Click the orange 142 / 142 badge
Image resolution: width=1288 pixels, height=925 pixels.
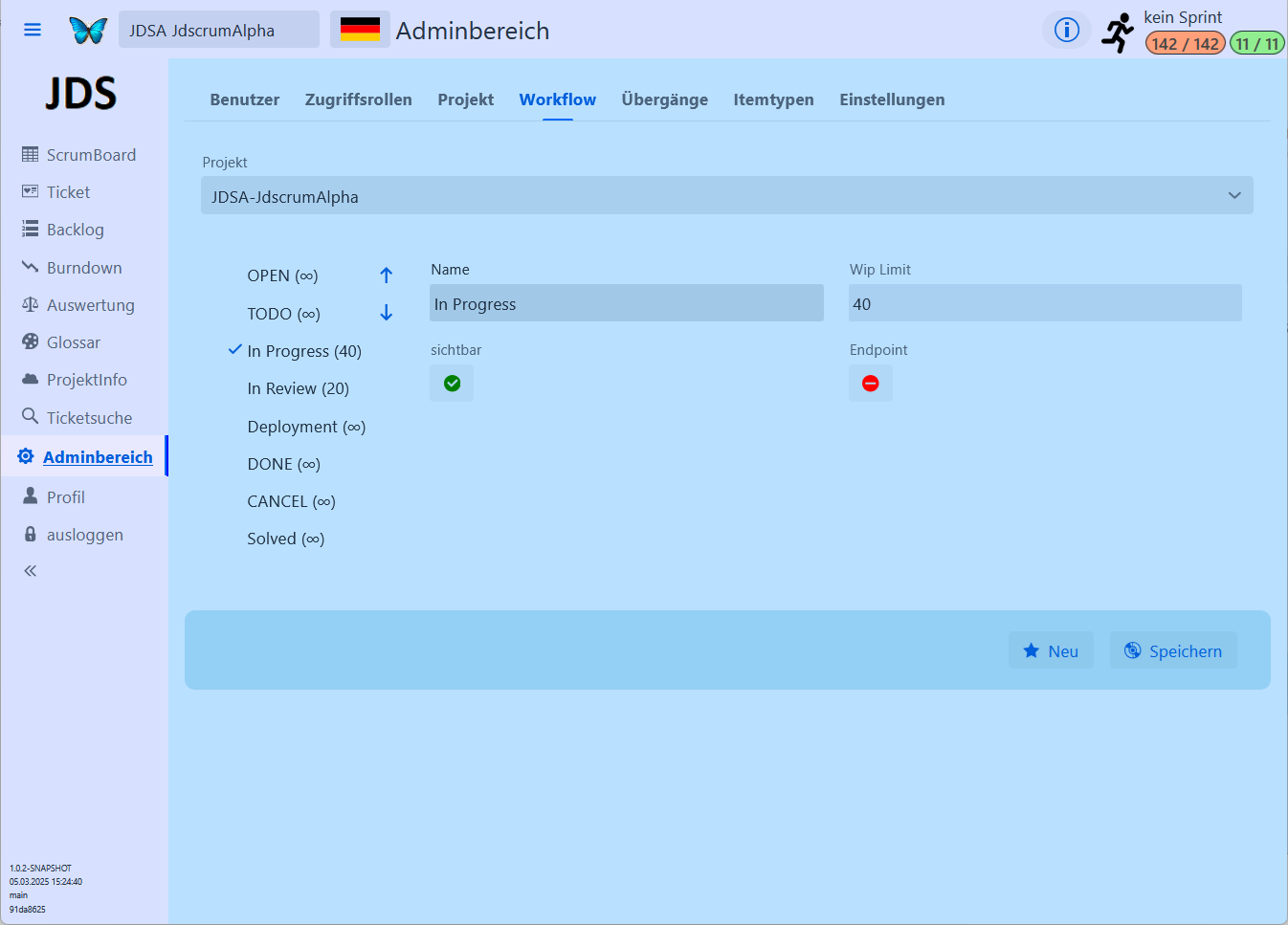pos(1186,43)
